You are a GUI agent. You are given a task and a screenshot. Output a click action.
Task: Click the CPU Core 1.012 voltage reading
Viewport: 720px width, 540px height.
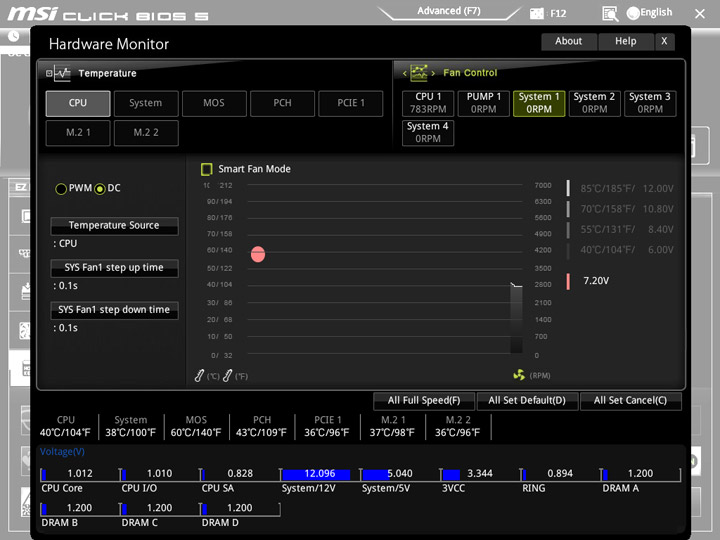[x=79, y=474]
